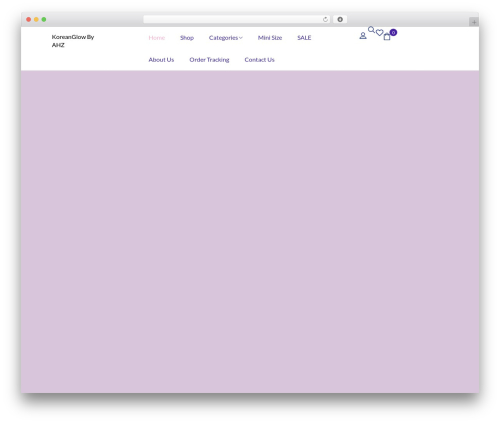The image size is (500, 423).
Task: Maximize window with green button
Action: tap(44, 19)
